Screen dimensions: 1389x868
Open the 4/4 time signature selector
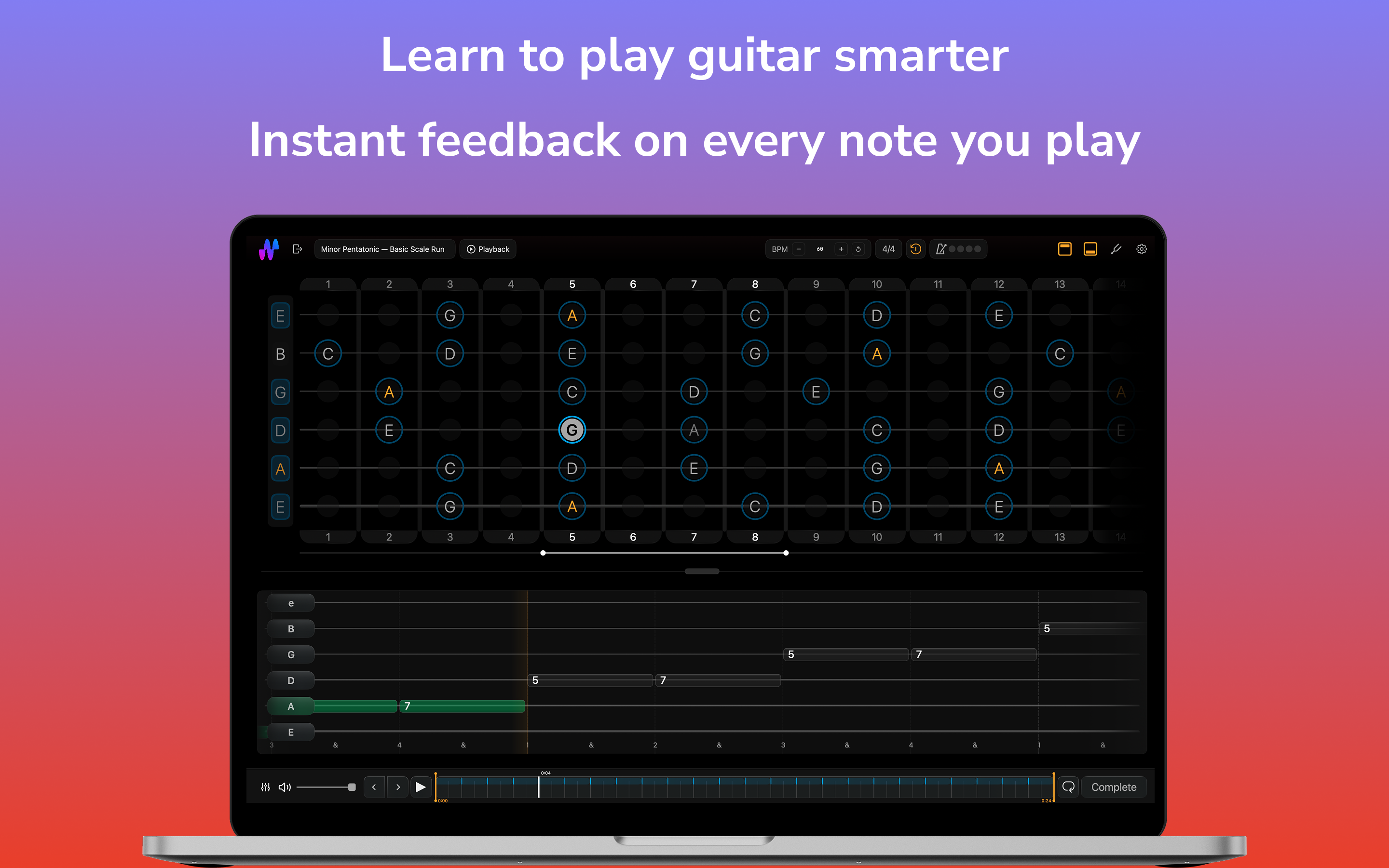[888, 249]
